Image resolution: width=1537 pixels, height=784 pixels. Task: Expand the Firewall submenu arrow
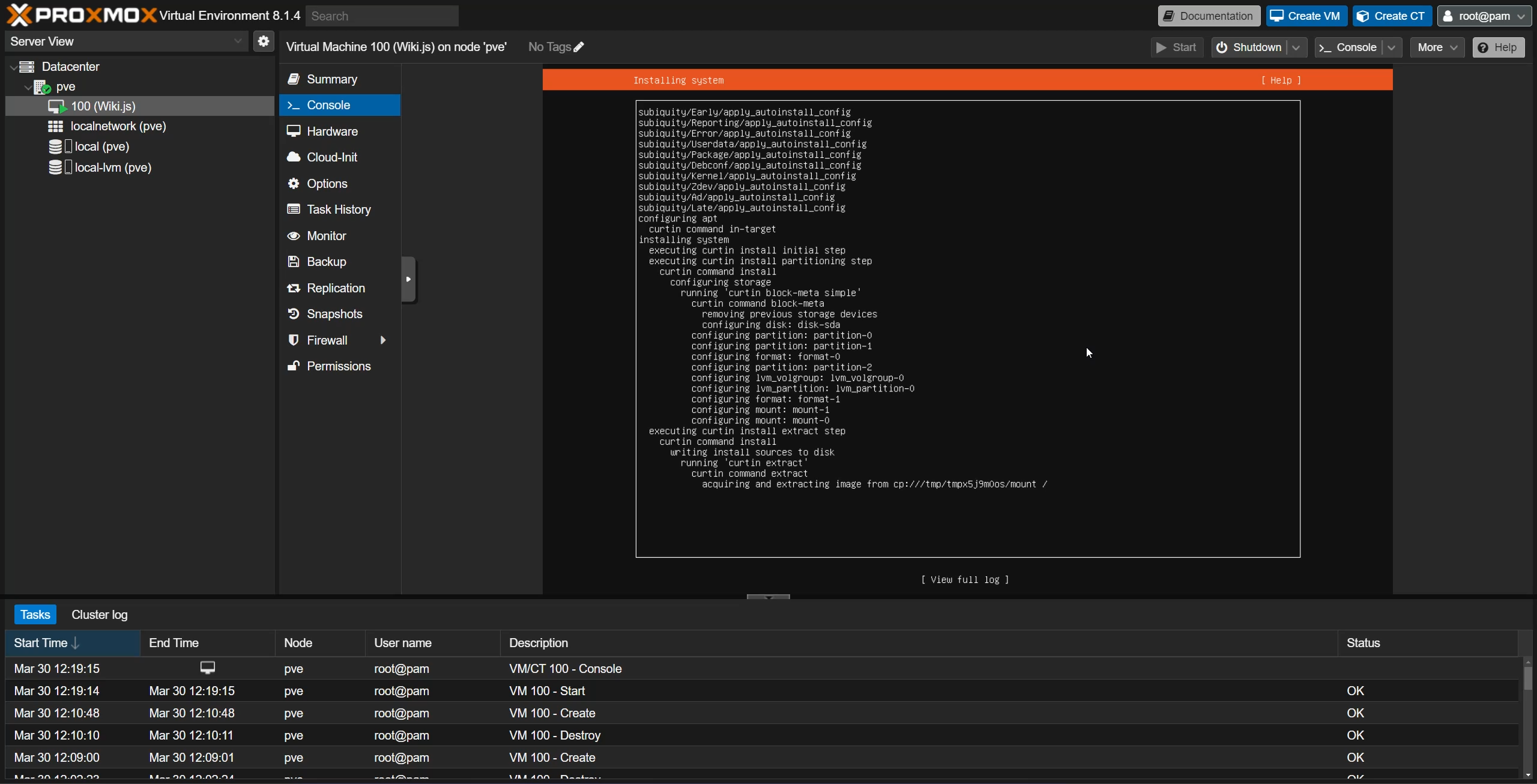pyautogui.click(x=383, y=340)
